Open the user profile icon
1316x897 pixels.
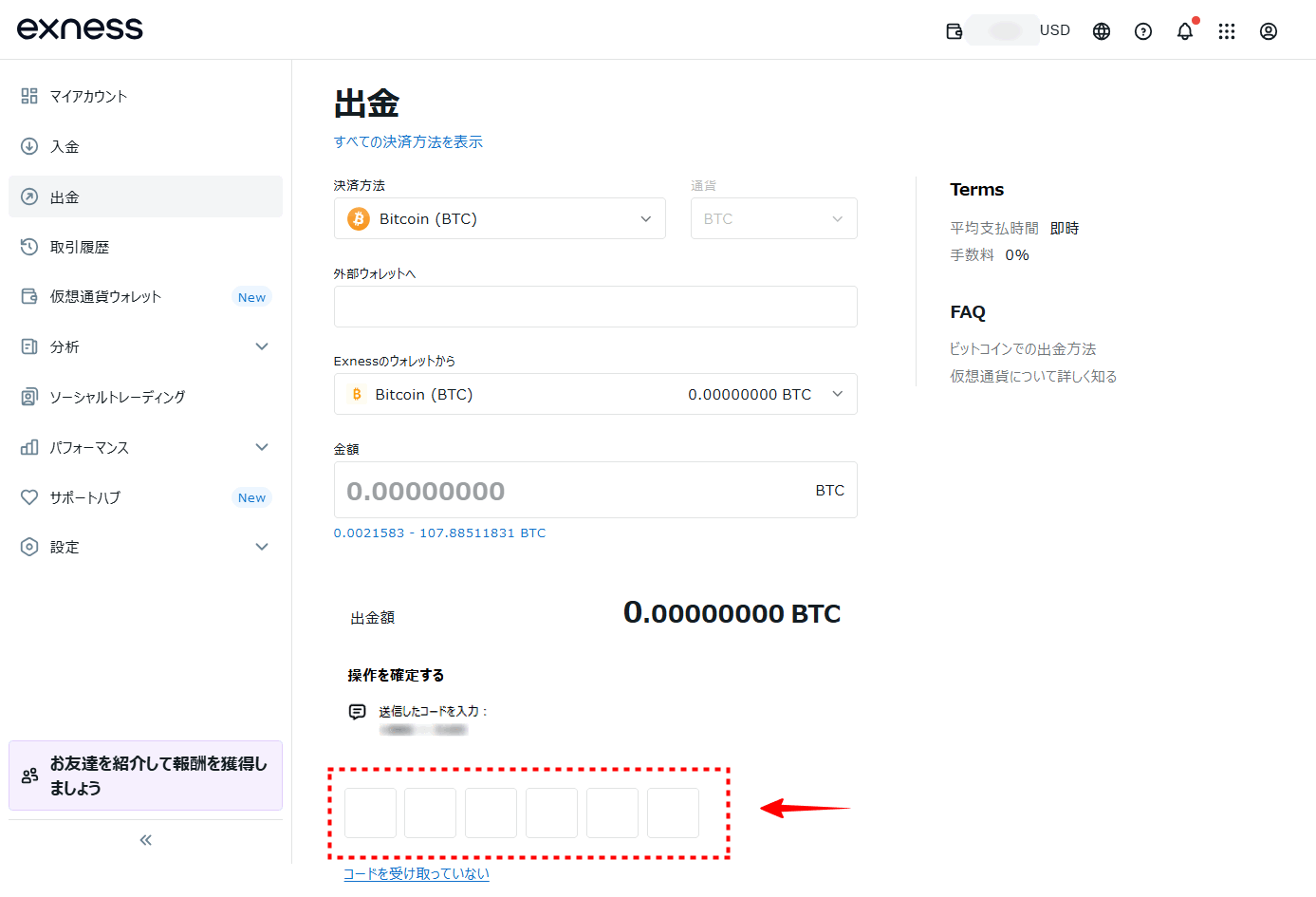[x=1269, y=31]
